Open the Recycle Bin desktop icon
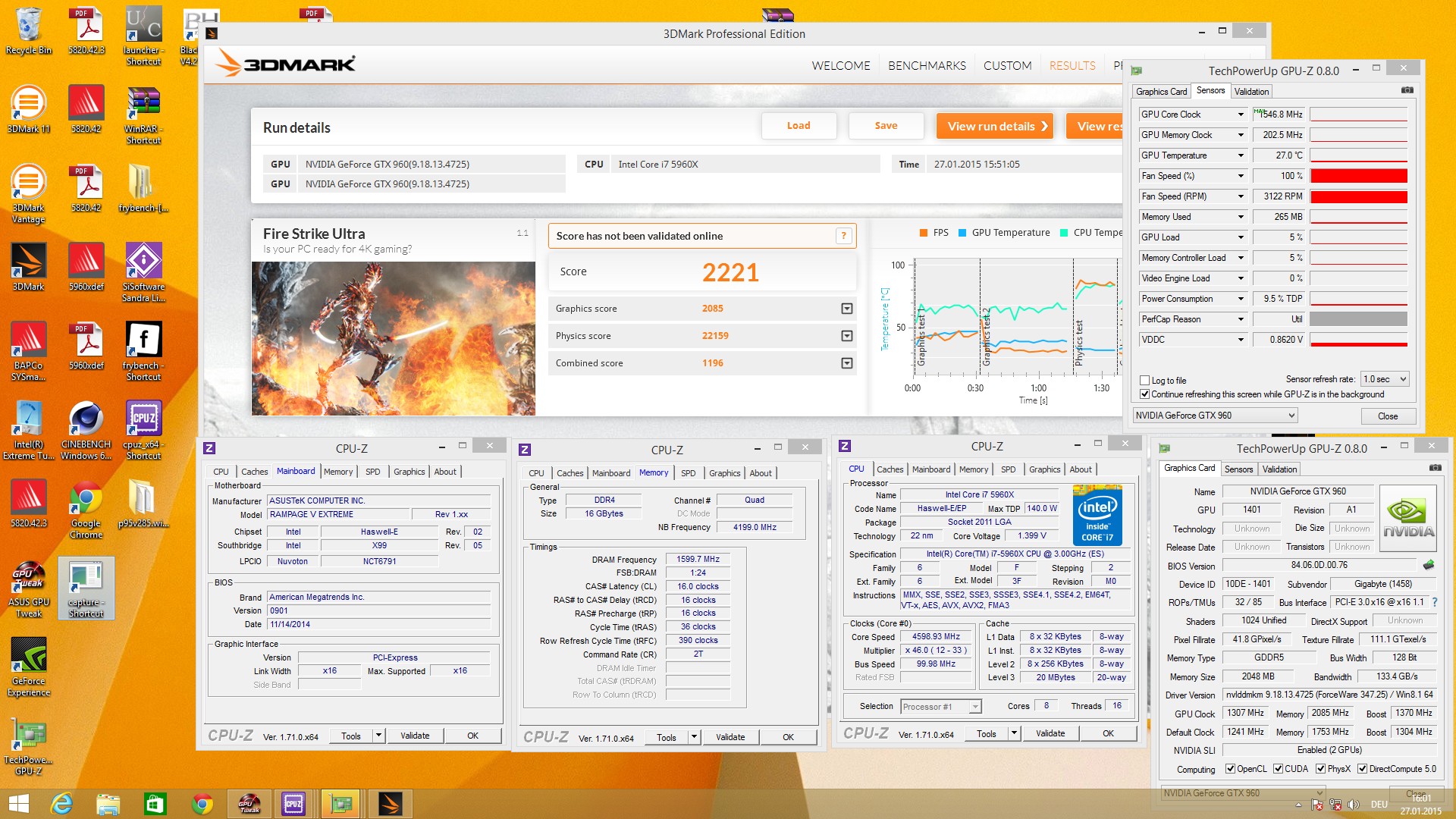1456x819 pixels. [29, 30]
